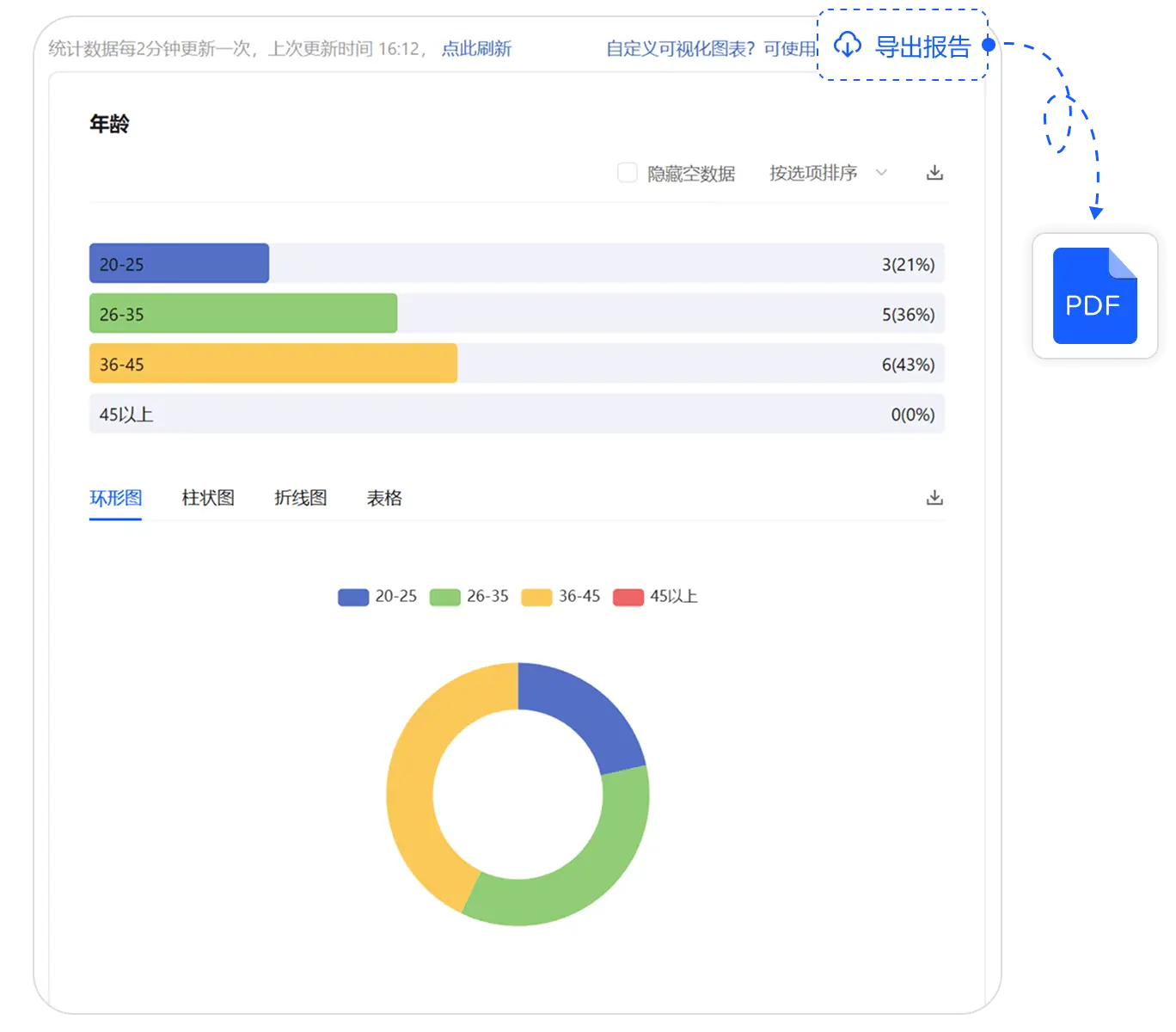
Task: Open the 按选项排序 sort dropdown
Action: click(829, 173)
